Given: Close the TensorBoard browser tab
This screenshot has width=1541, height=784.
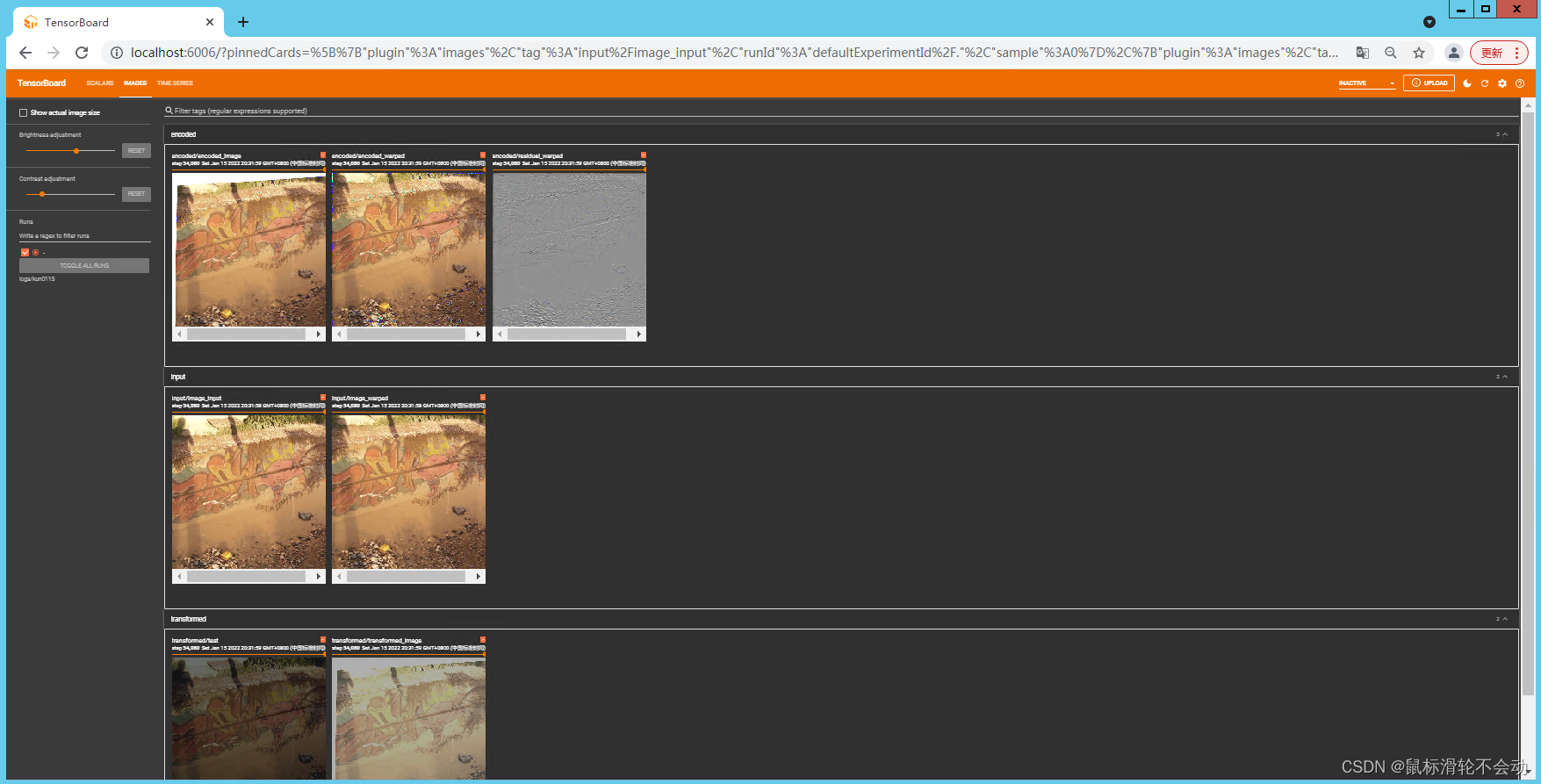Looking at the screenshot, I should pyautogui.click(x=210, y=22).
